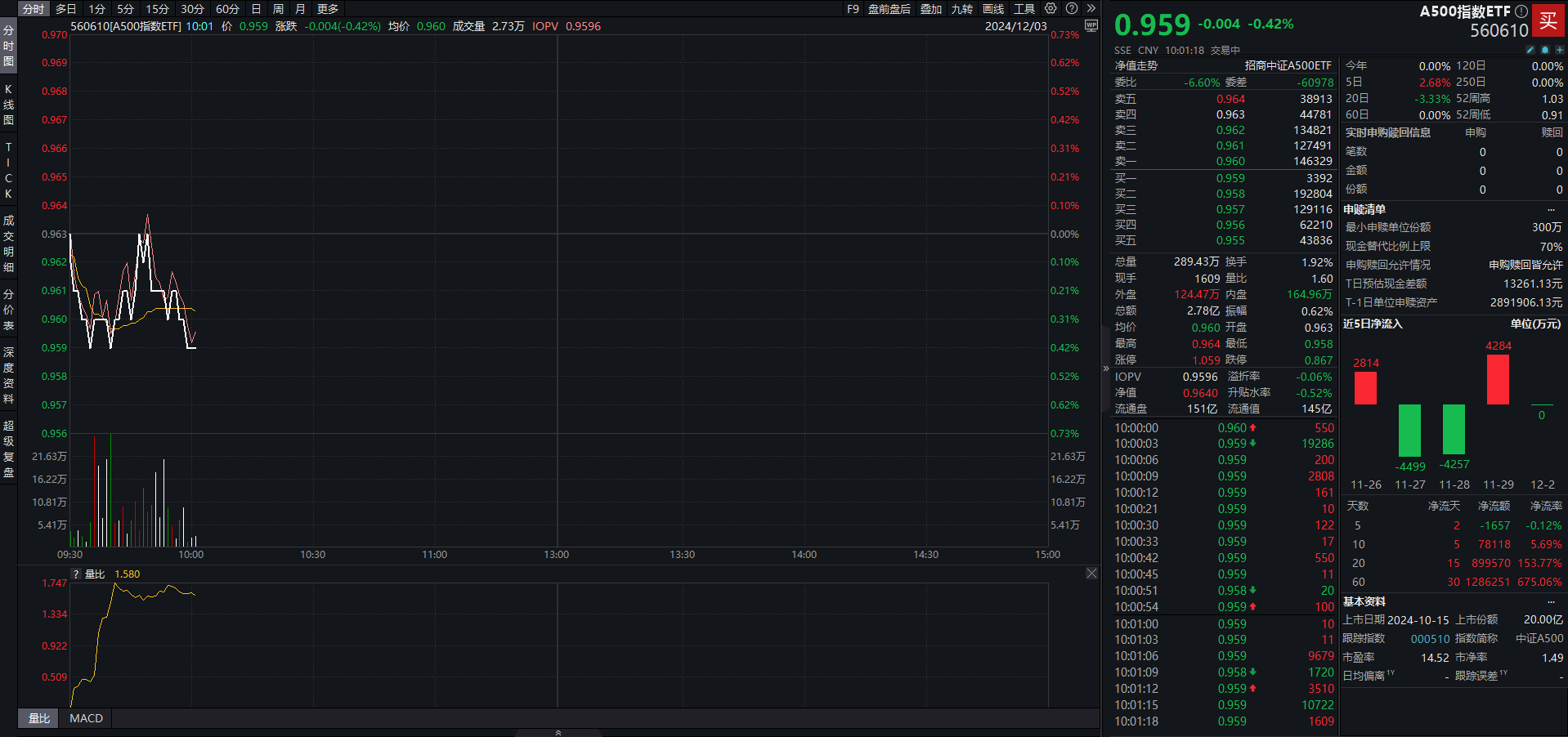The width and height of the screenshot is (1568, 737).
Task: Click the help question mark icon in toolbar
Action: (1071, 8)
